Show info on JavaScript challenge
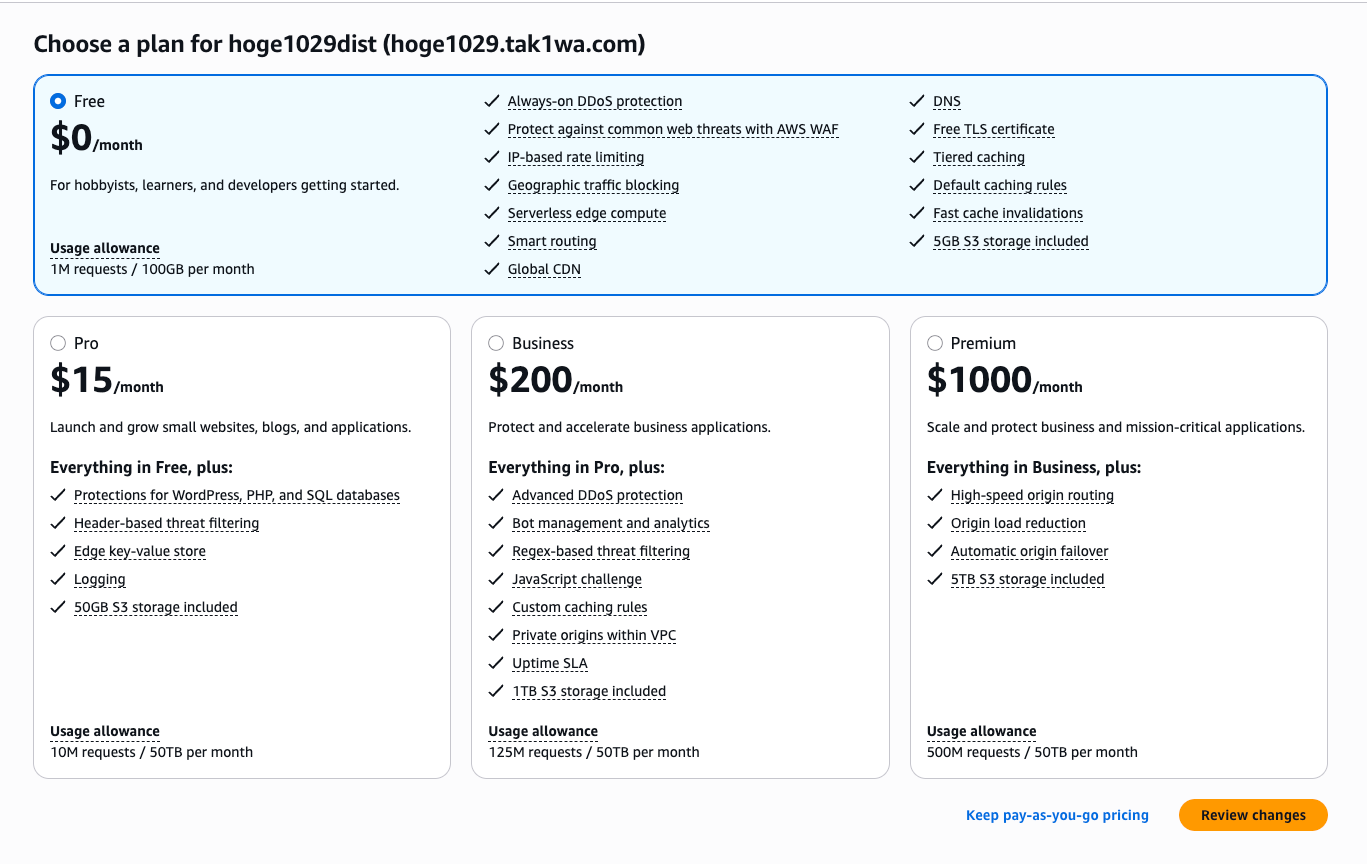 (x=576, y=579)
